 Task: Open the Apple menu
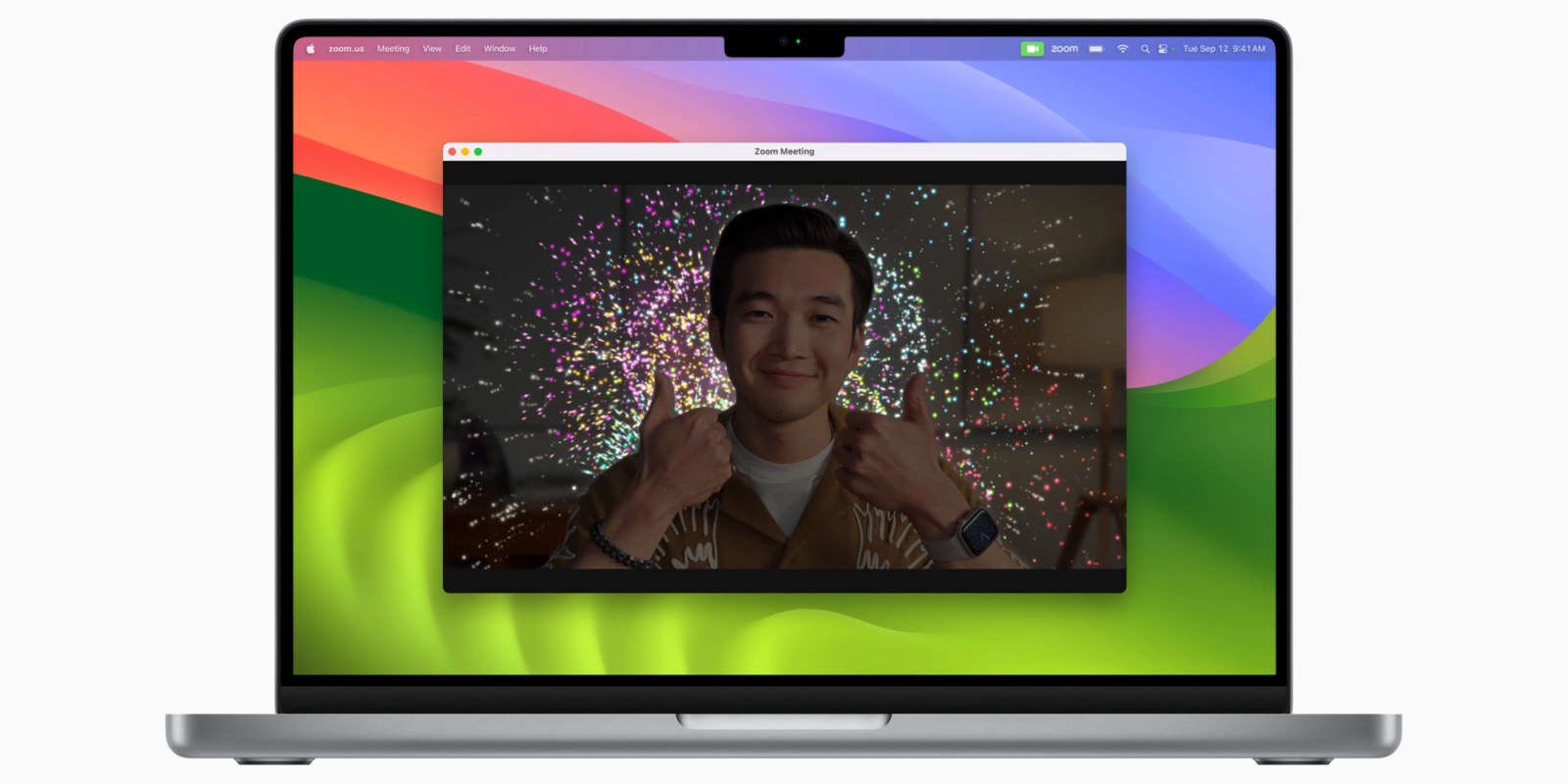(x=311, y=49)
